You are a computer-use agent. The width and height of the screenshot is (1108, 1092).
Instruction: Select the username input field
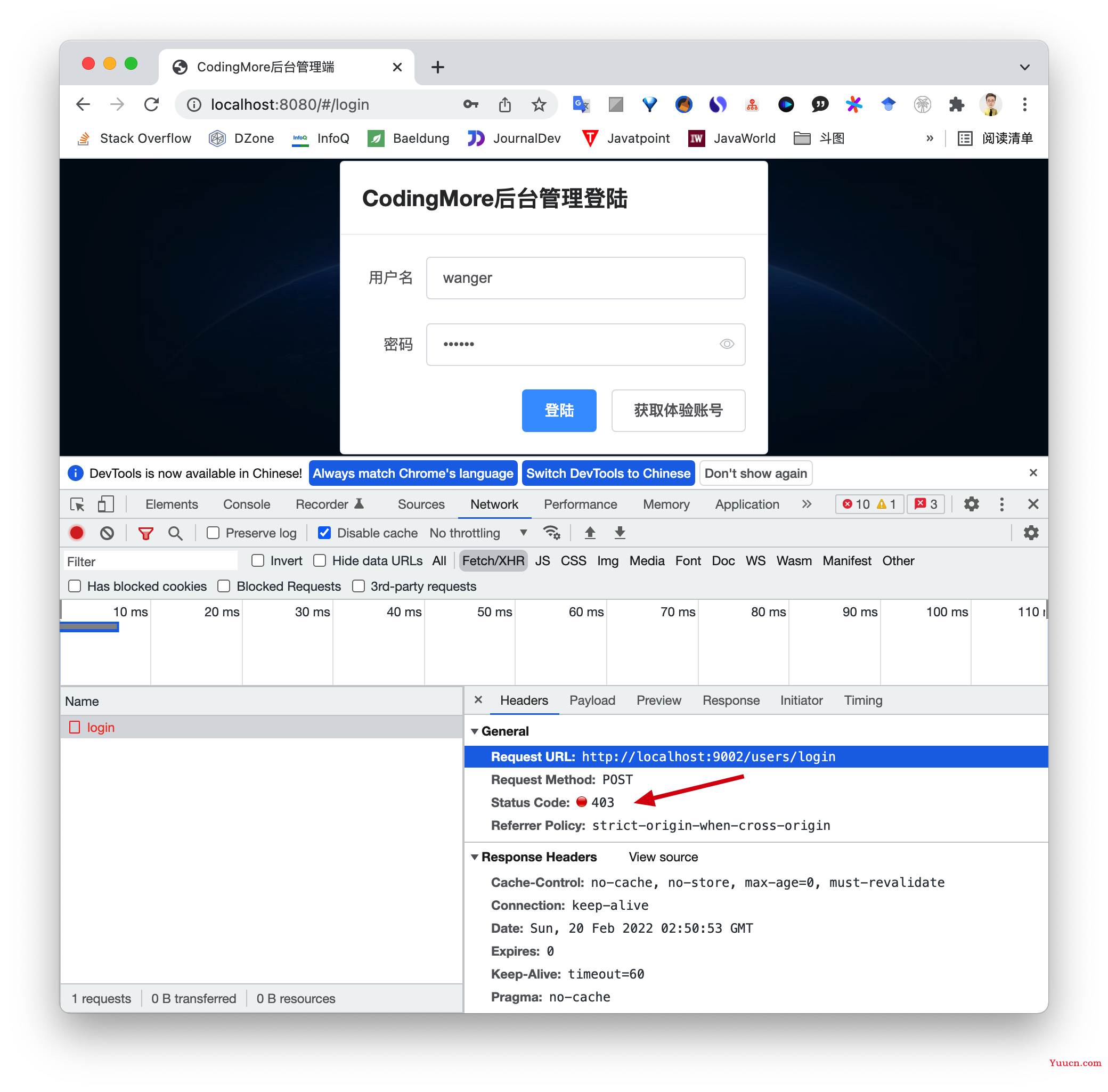[587, 277]
